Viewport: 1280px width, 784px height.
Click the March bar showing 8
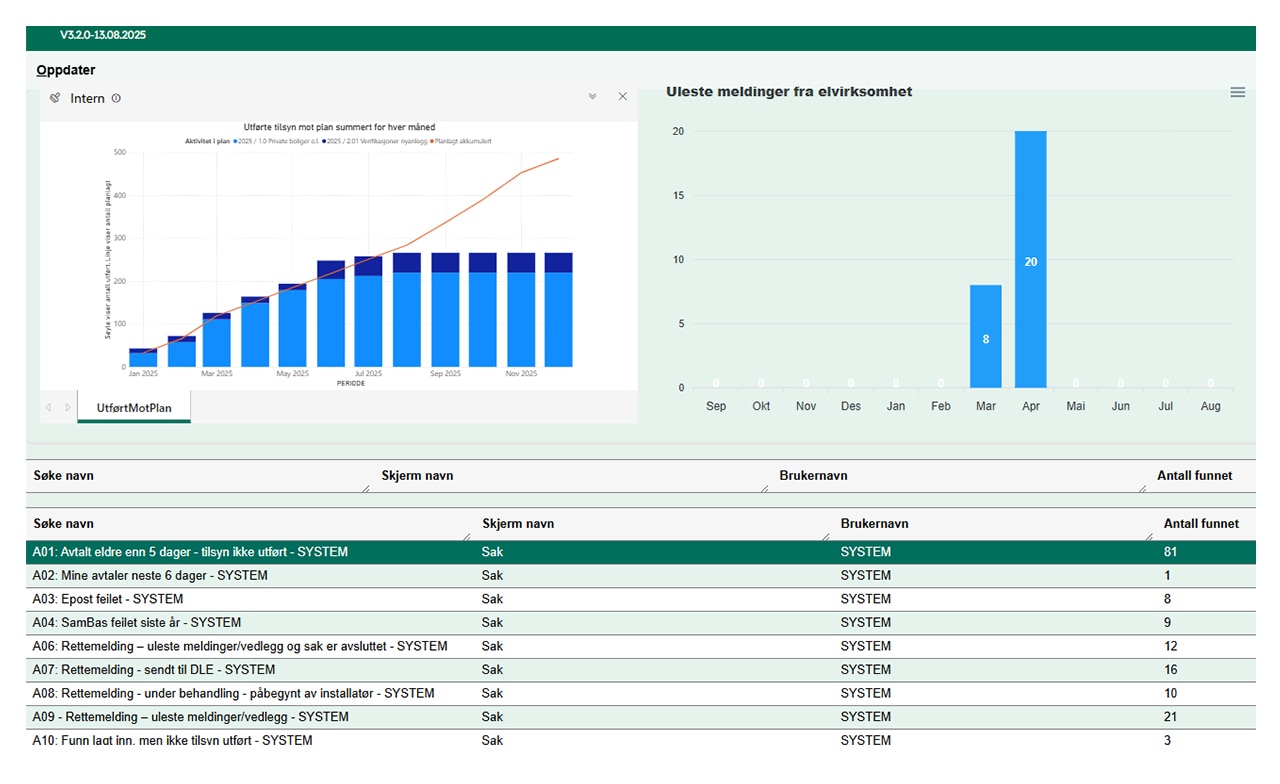click(985, 337)
